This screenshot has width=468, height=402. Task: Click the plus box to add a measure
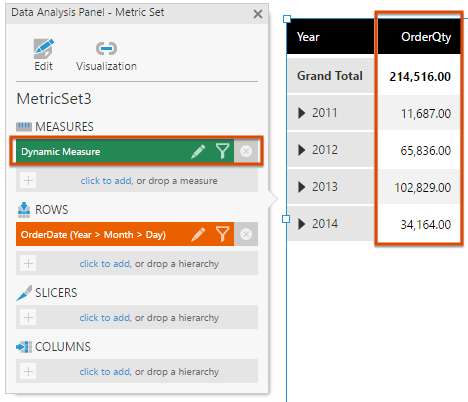coord(28,181)
